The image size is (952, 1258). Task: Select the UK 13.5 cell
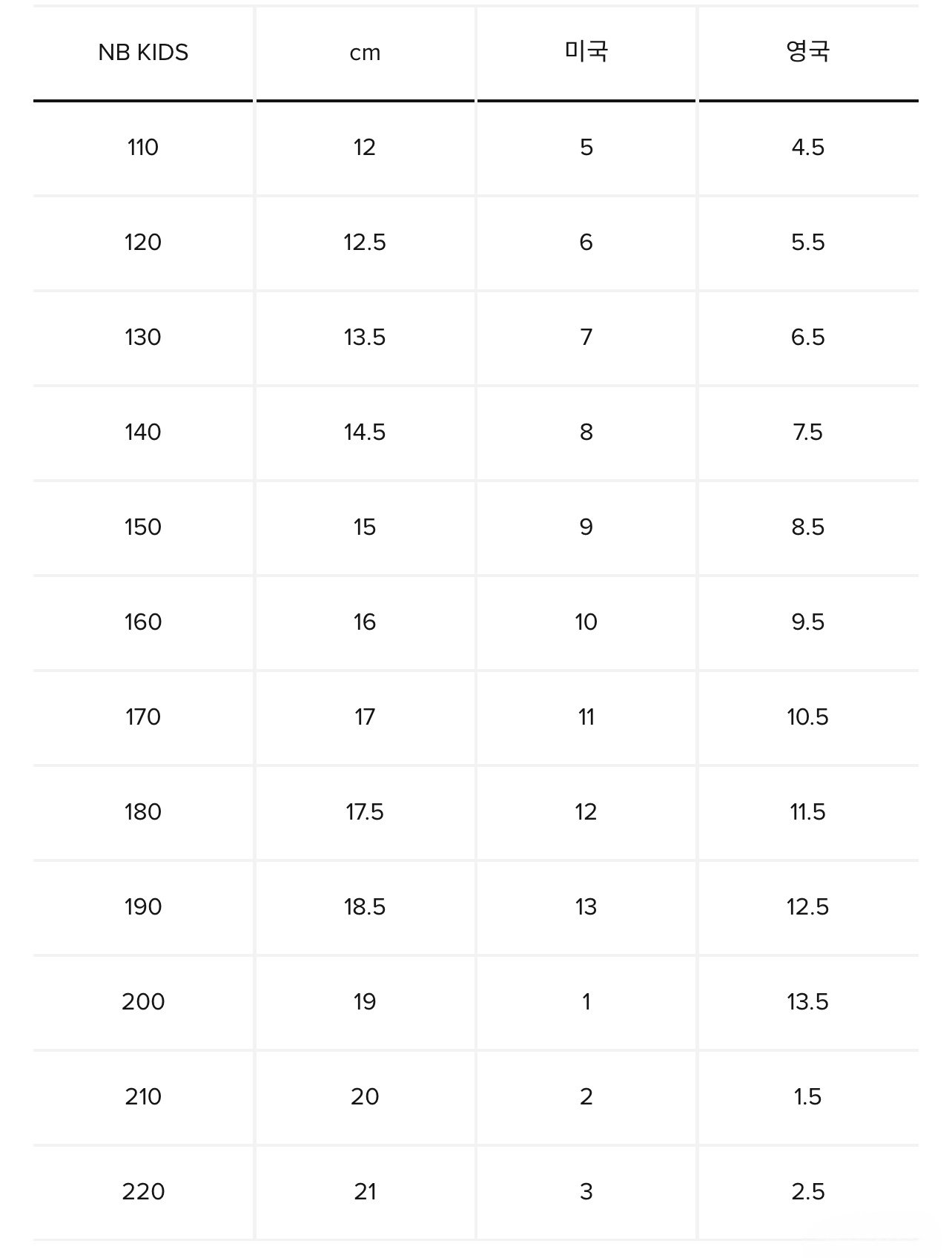point(808,1002)
